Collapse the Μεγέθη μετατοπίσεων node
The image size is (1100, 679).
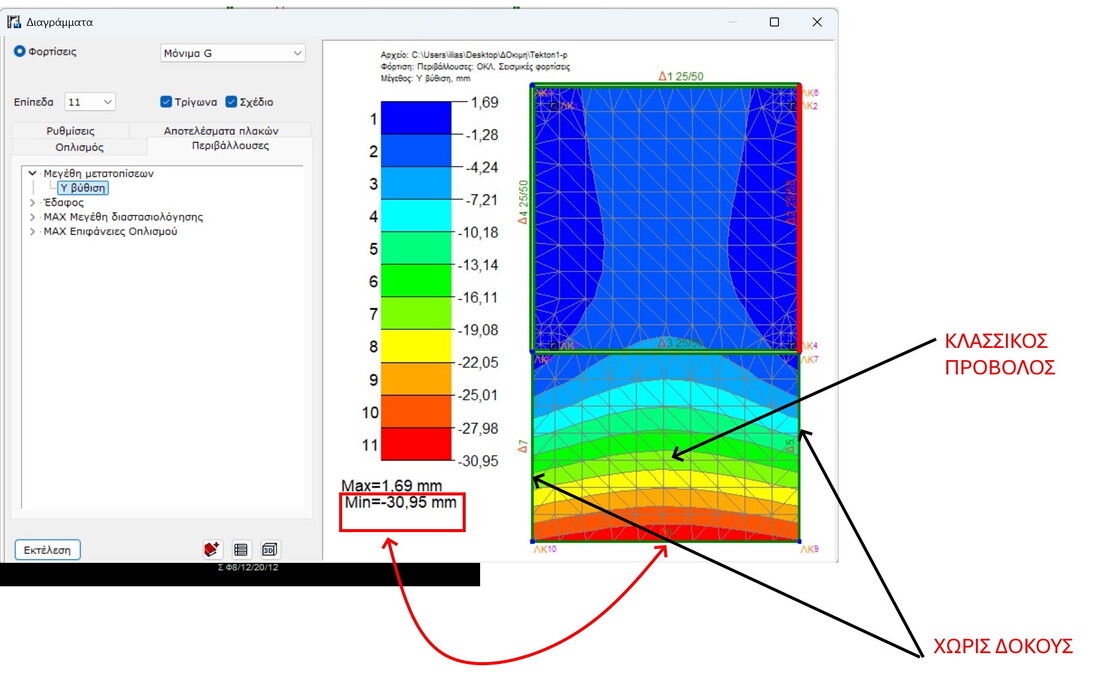click(33, 174)
